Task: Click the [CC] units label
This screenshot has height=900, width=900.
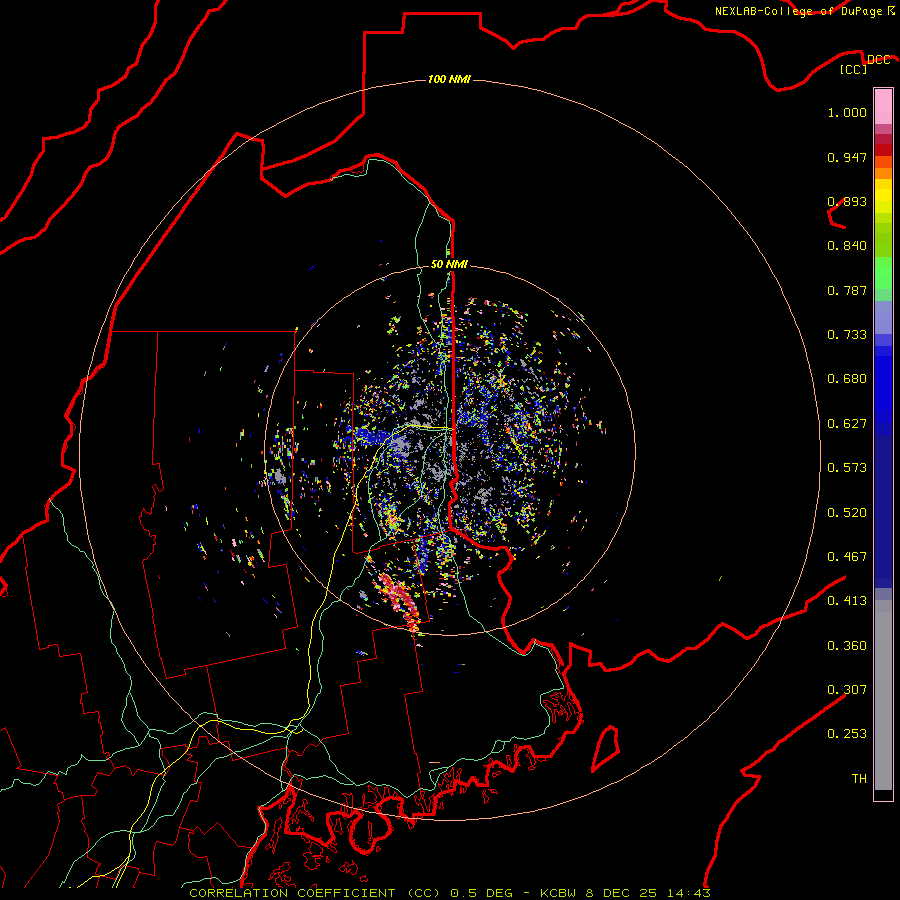Action: coord(854,69)
